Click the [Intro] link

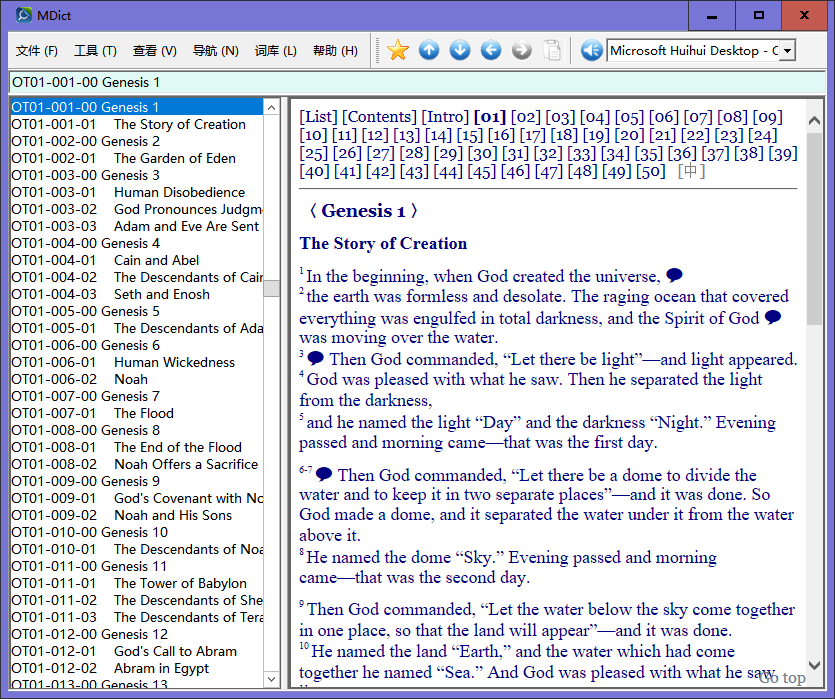[x=445, y=117]
